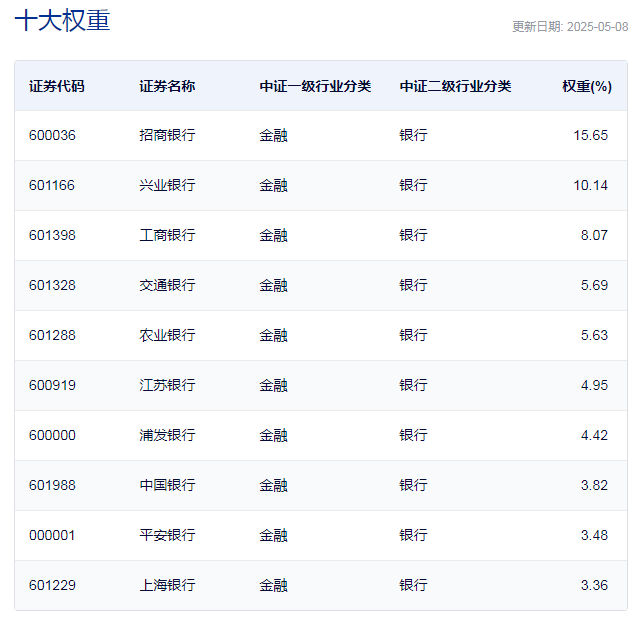Click 银行 in the 浦发银行 row
This screenshot has height=620, width=635.
413,435
